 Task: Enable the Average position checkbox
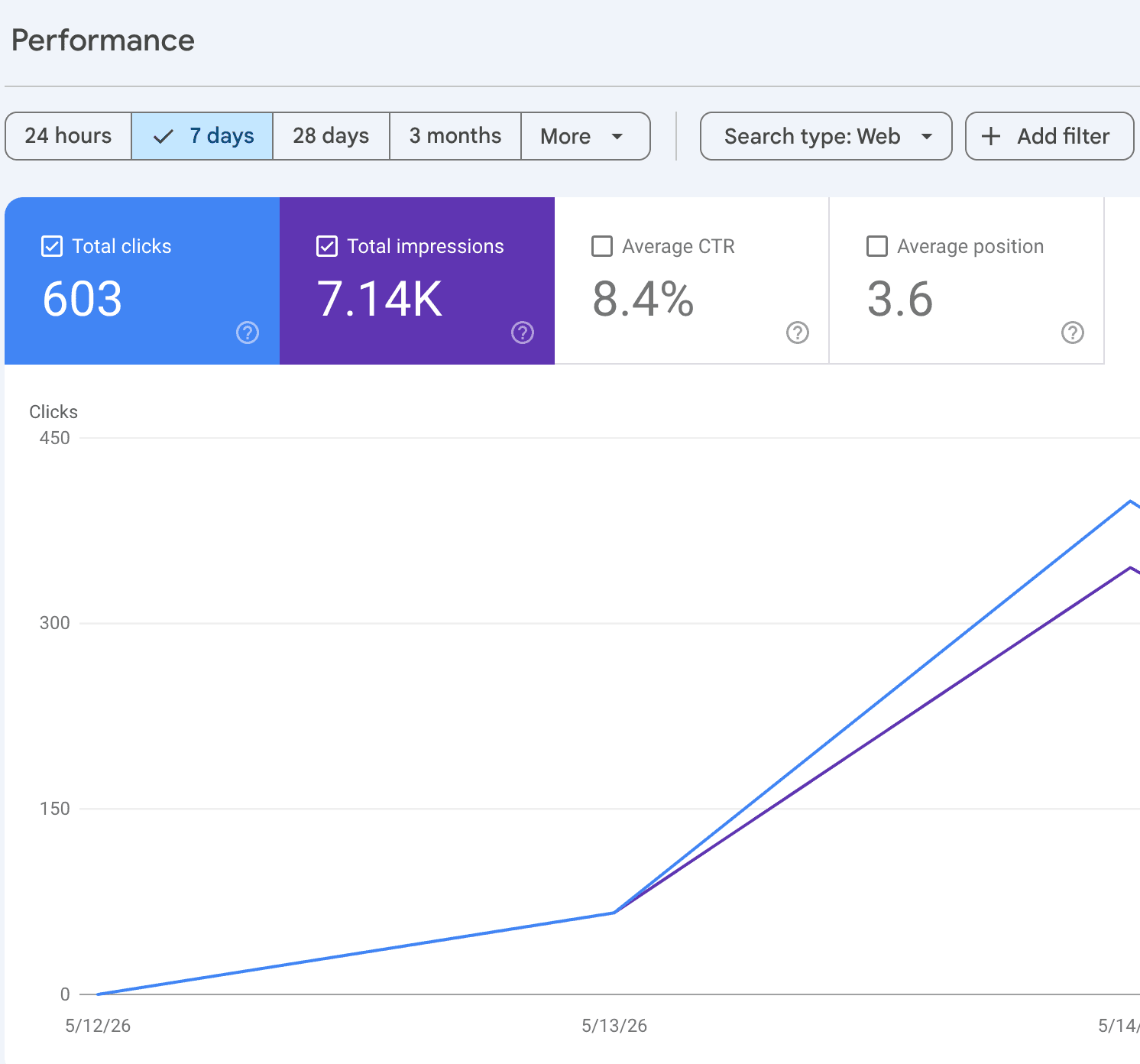(x=877, y=246)
